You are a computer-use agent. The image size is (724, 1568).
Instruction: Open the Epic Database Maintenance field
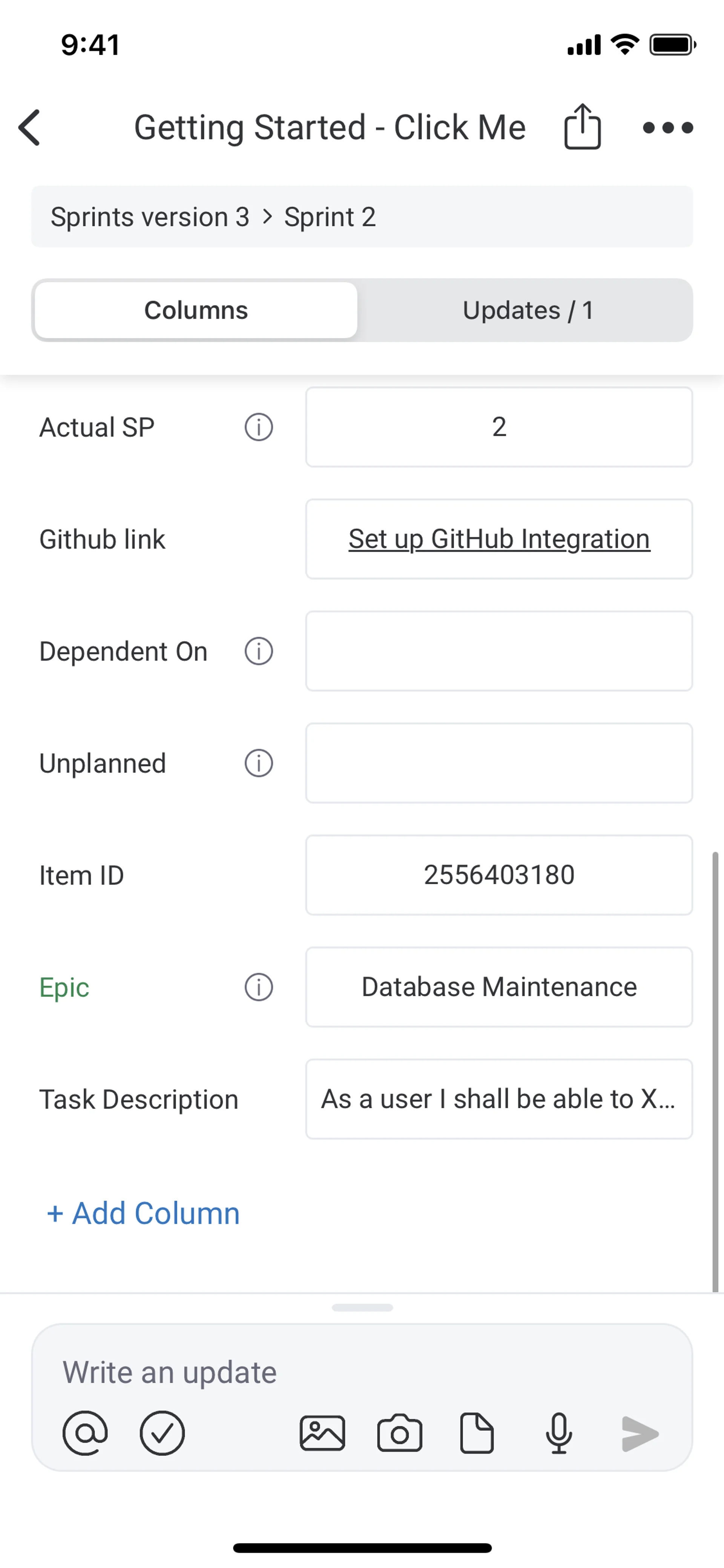pos(499,987)
